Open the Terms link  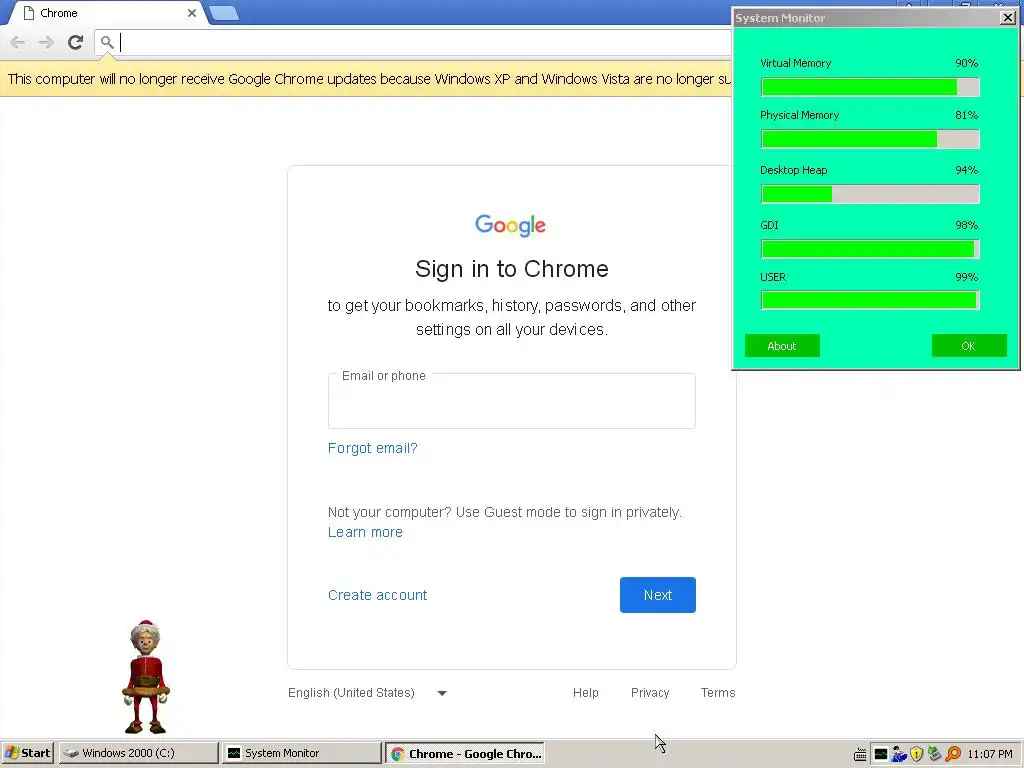pos(718,693)
